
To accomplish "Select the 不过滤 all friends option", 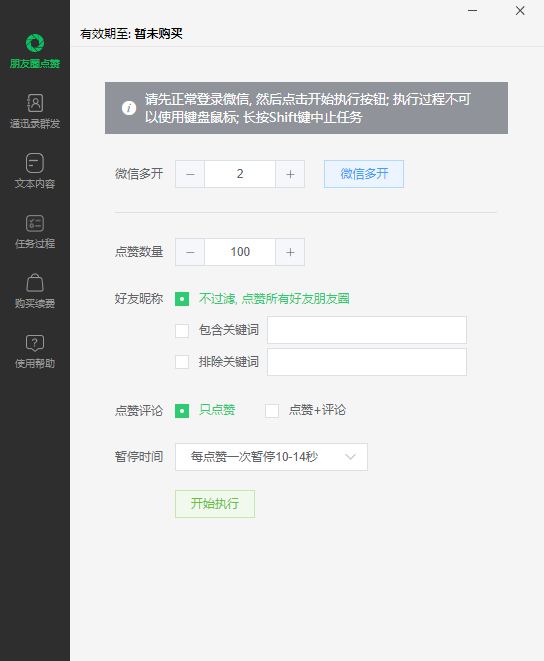I will [x=182, y=299].
